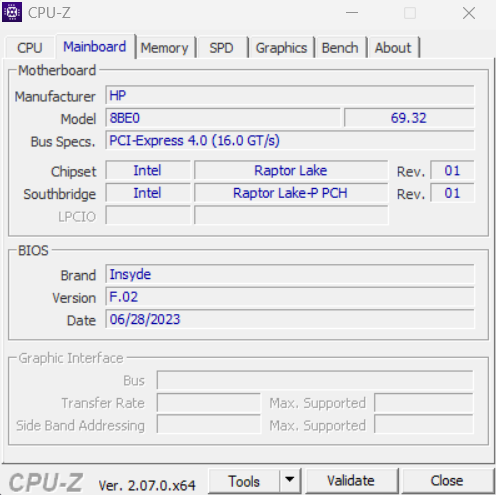Open the Memory tab
Viewport: 496px width, 495px height.
165,48
